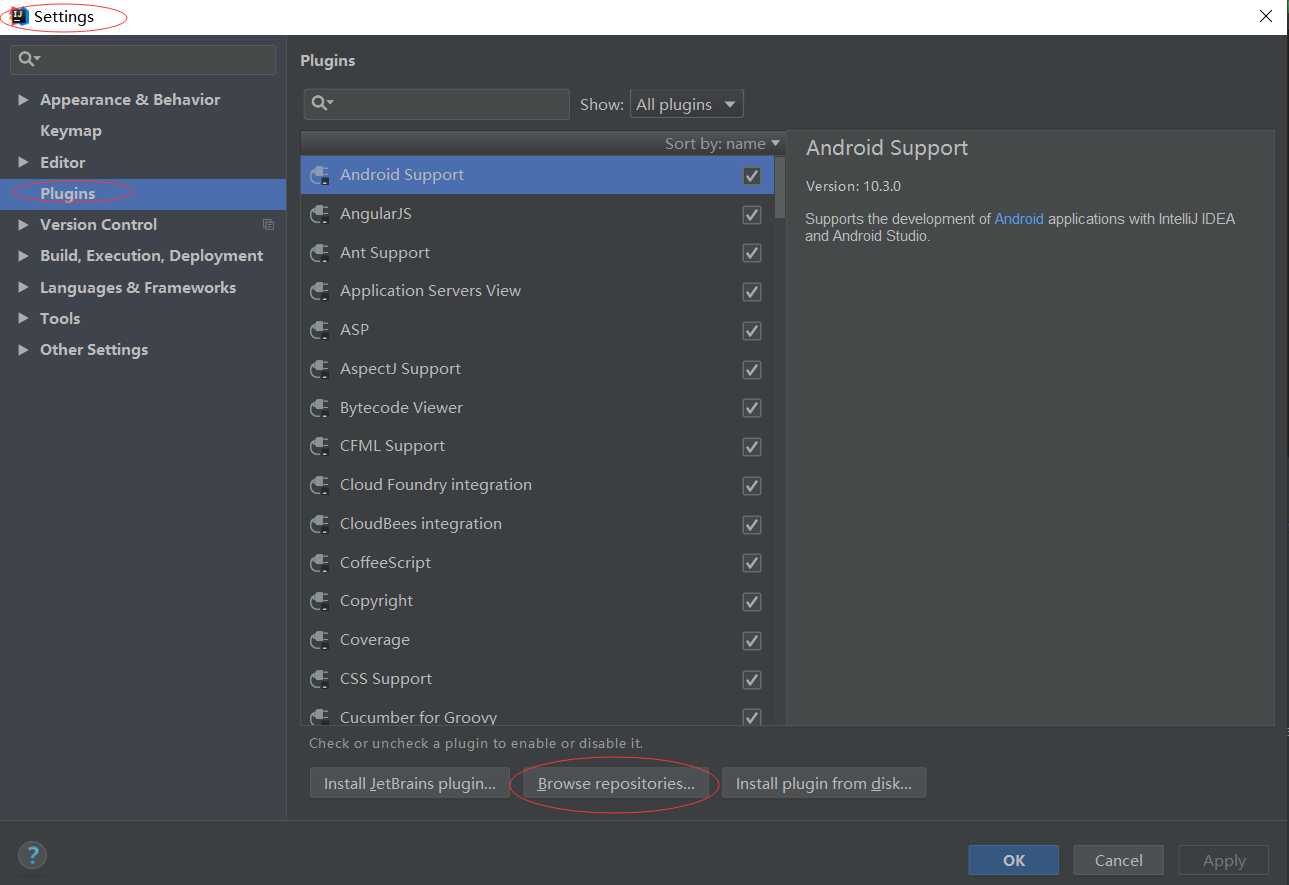Select the Copyright plugin name
1289x885 pixels.
[376, 601]
